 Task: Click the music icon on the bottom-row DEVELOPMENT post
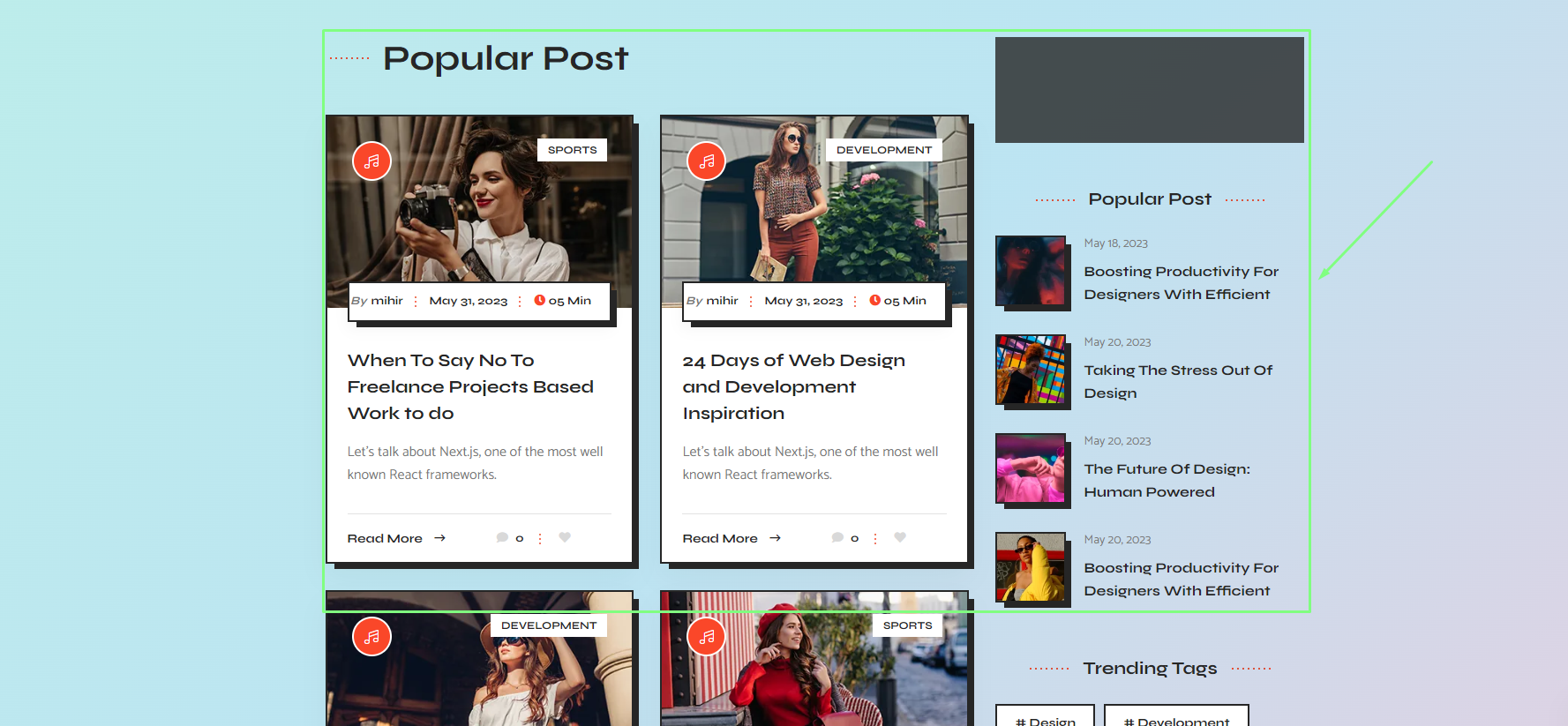click(371, 636)
